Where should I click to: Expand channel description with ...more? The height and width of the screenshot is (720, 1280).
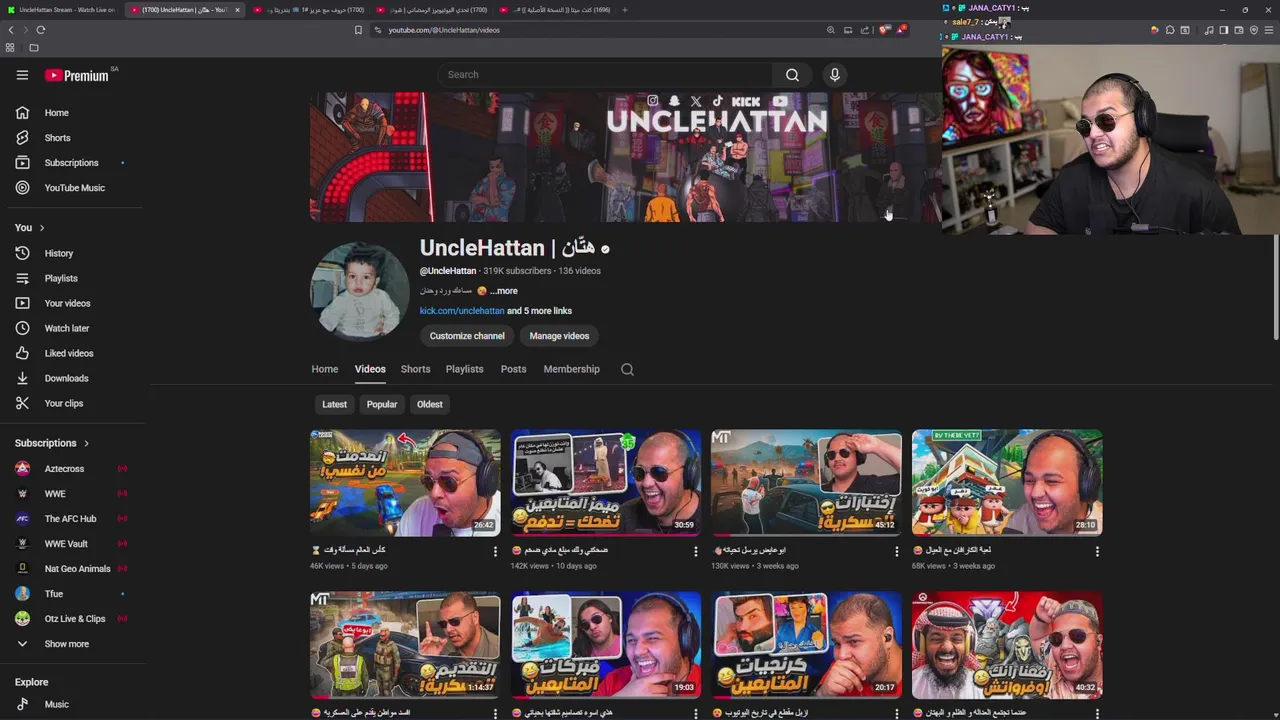coord(504,291)
